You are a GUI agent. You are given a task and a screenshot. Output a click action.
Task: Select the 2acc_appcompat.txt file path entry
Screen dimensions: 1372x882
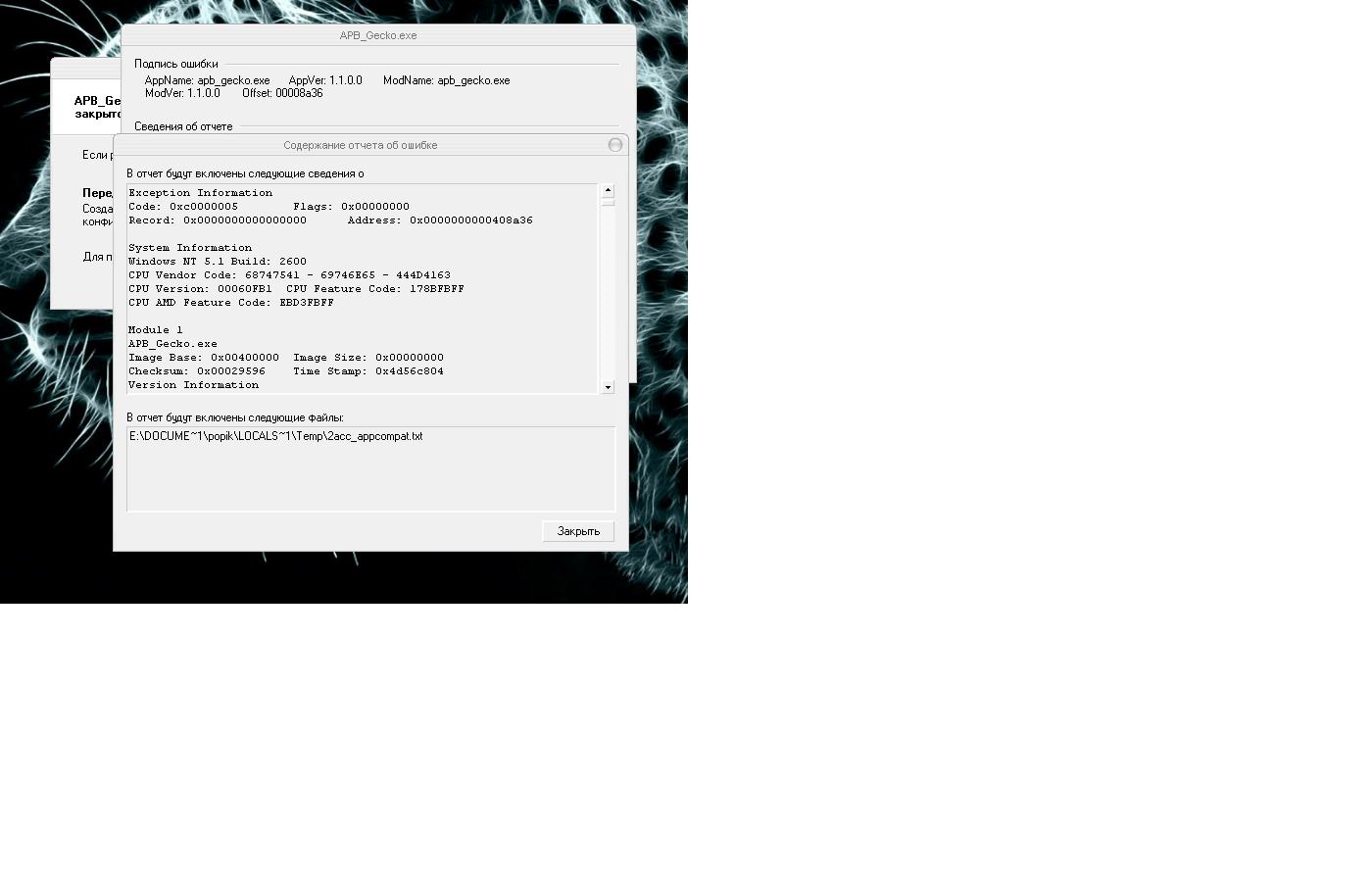275,437
